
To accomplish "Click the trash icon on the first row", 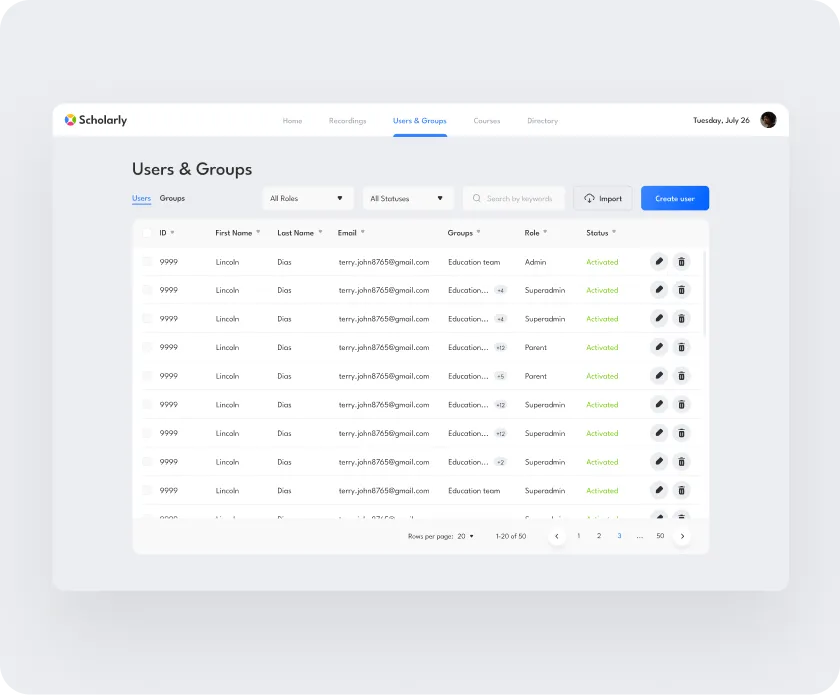I will (x=681, y=261).
